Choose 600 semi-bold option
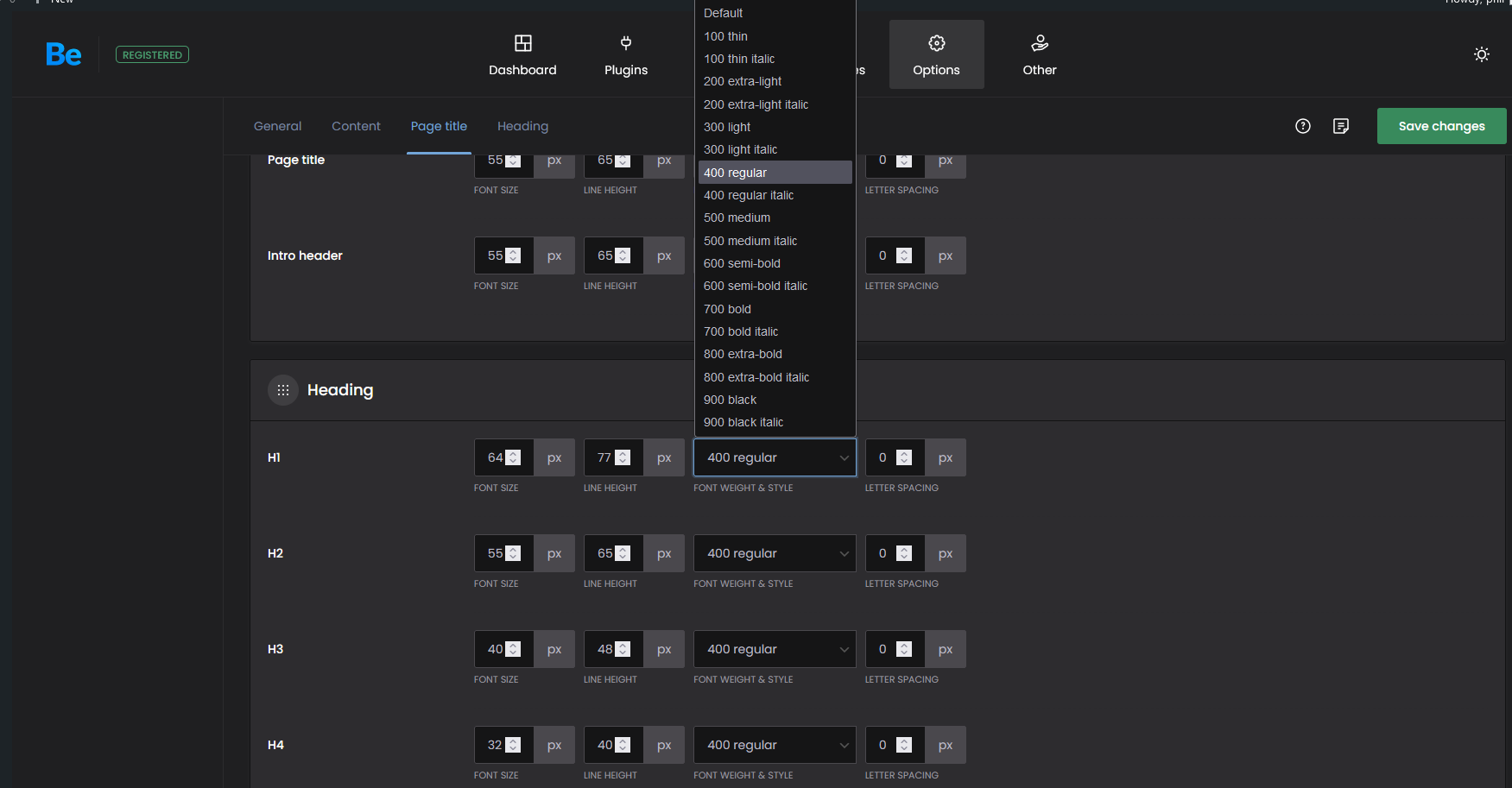Screen dimensions: 1512x788 click(x=775, y=263)
